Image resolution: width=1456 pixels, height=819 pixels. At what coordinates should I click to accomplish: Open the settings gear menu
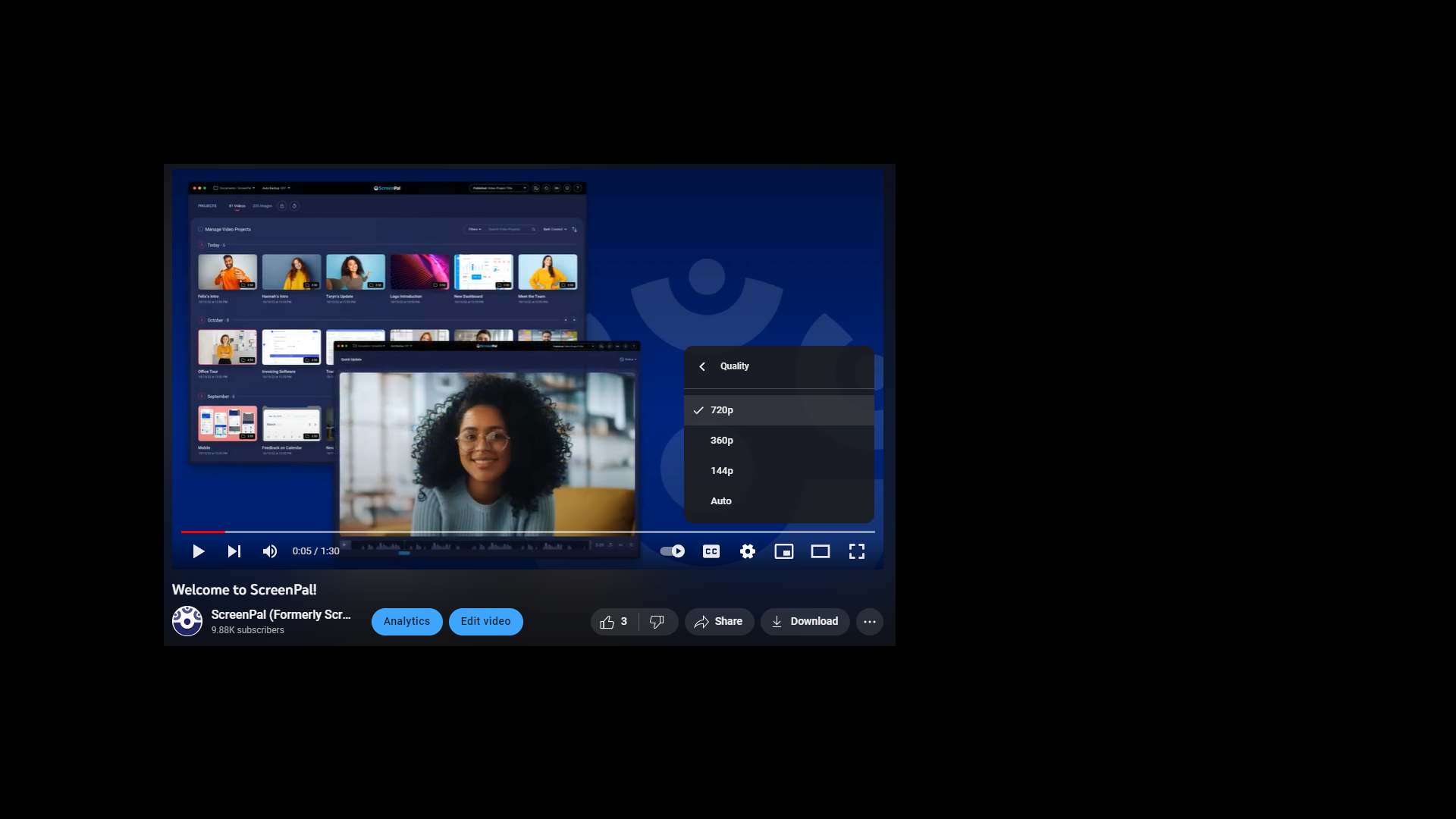[x=748, y=551]
